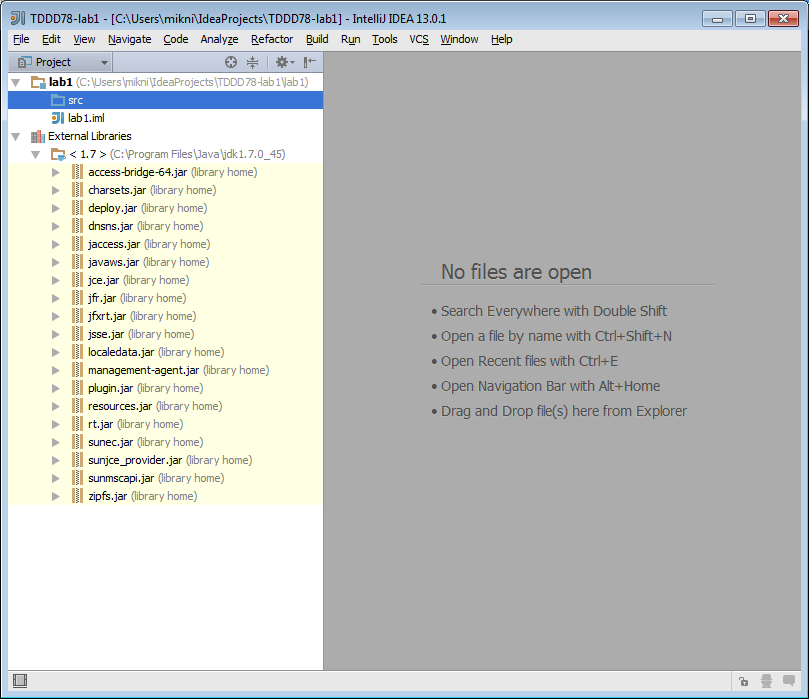Viewport: 809px width, 699px height.
Task: Click the rt.jar archive icon
Action: [x=77, y=424]
